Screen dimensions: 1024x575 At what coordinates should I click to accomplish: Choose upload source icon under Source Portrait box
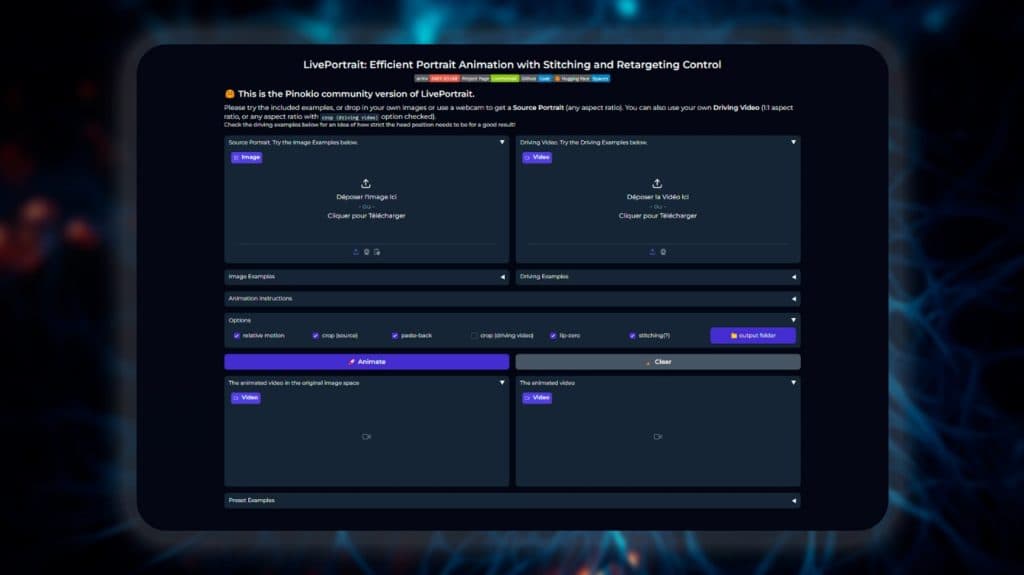point(356,252)
